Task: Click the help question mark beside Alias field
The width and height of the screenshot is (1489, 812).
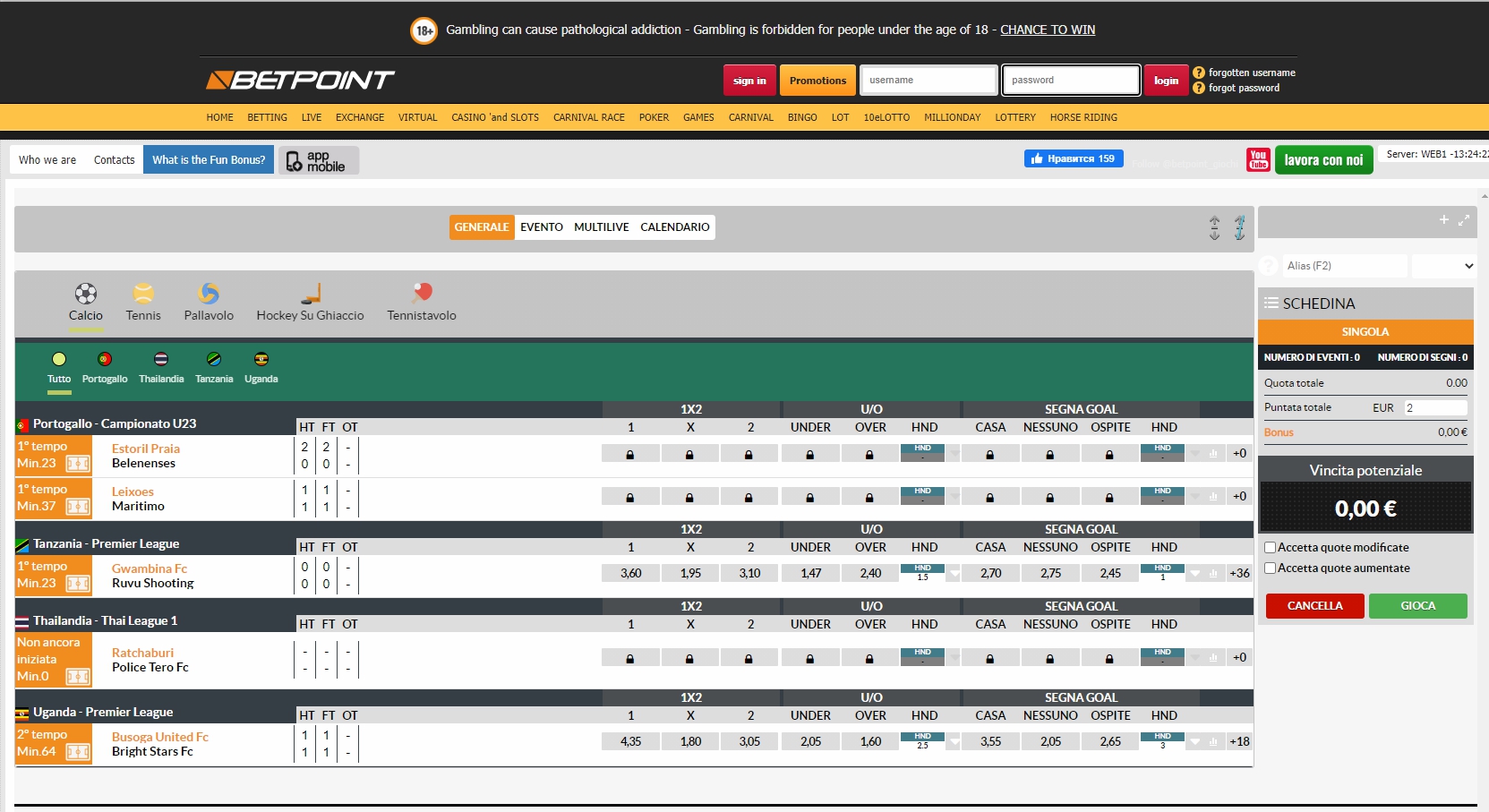Action: [x=1268, y=266]
